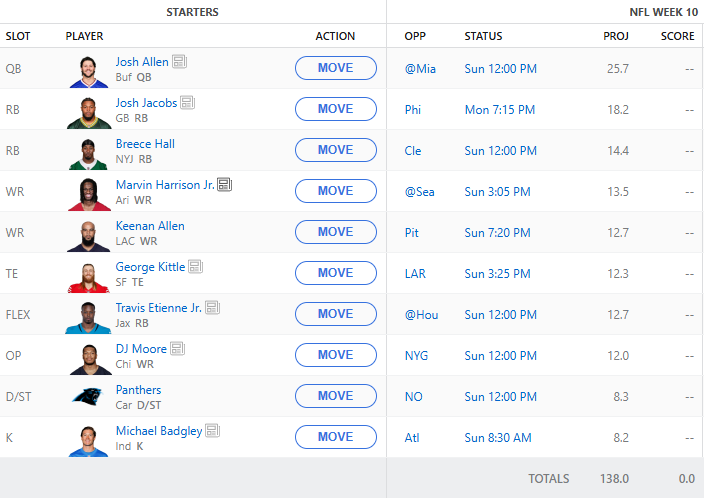Viewport: 704px width, 498px height.
Task: Click Michael Badgley's player news icon
Action: [x=213, y=431]
